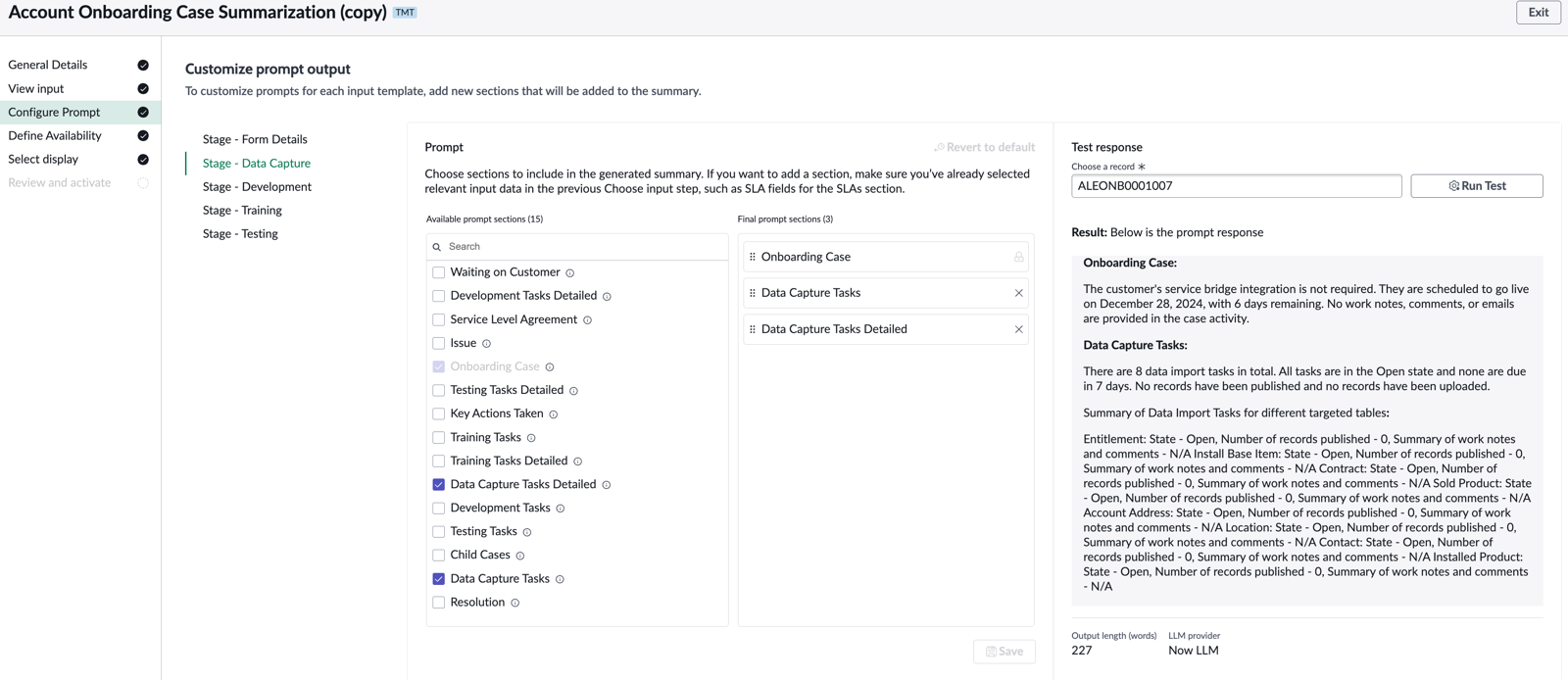Viewport: 1568px width, 680px height.
Task: Enable the Waiting on Customer checkbox
Action: (438, 272)
